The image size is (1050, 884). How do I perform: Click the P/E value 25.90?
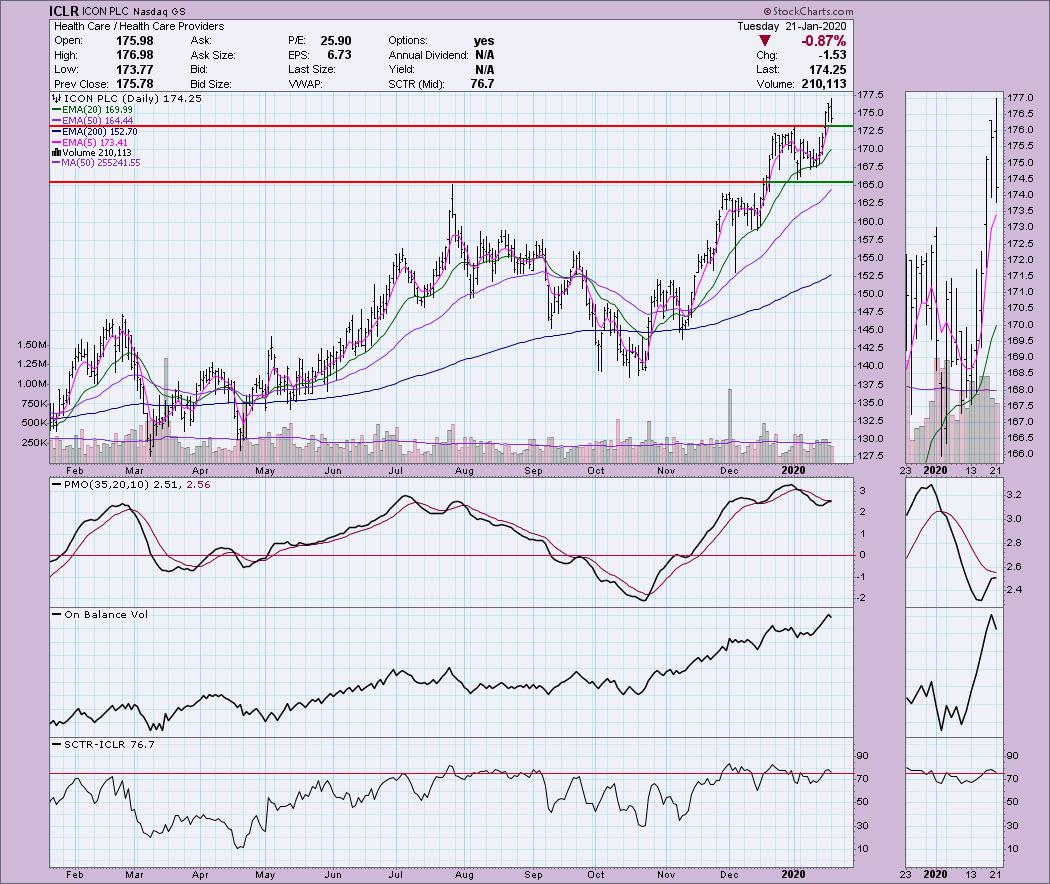(335, 41)
